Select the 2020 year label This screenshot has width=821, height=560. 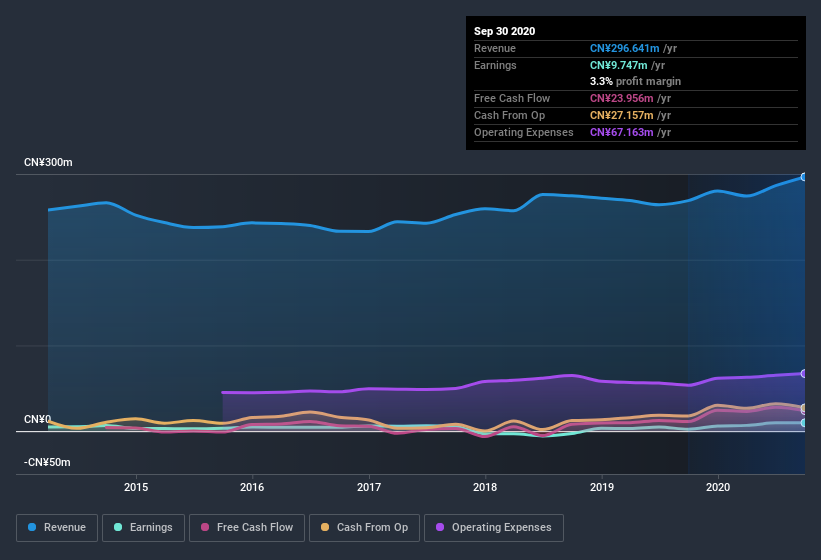[718, 487]
